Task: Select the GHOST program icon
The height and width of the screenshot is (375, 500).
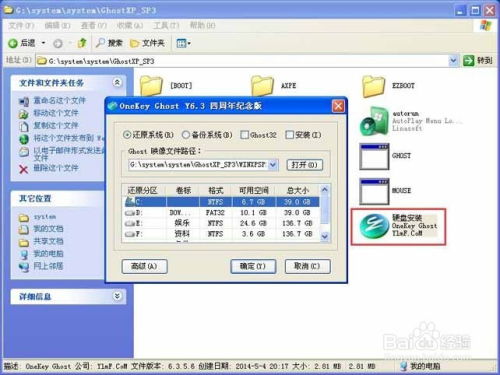Action: 374,156
